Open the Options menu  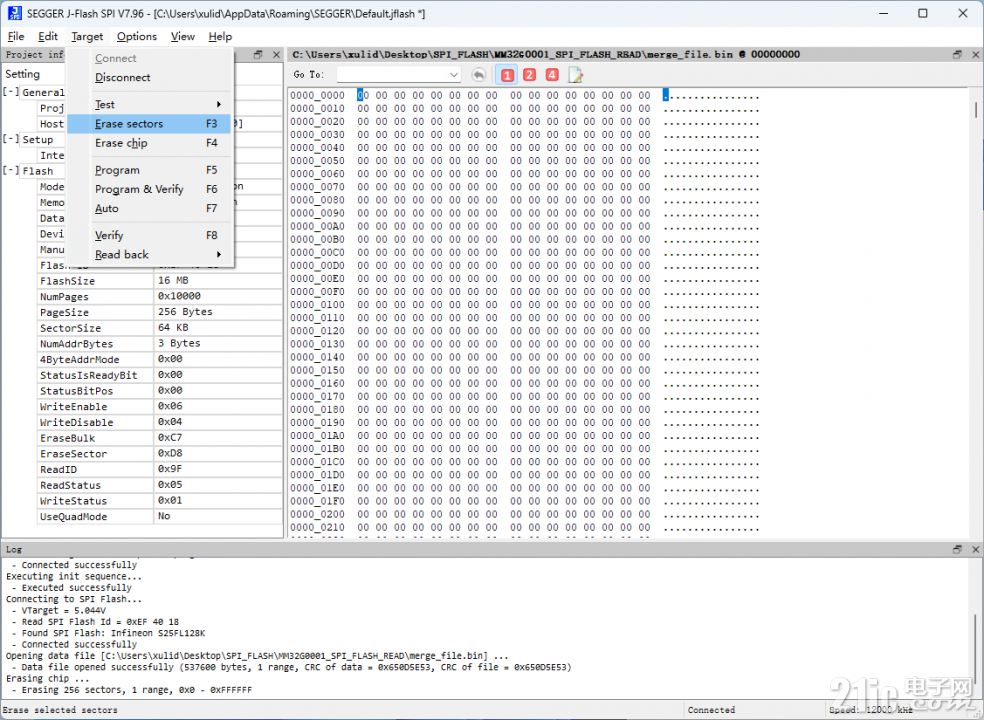coord(137,36)
